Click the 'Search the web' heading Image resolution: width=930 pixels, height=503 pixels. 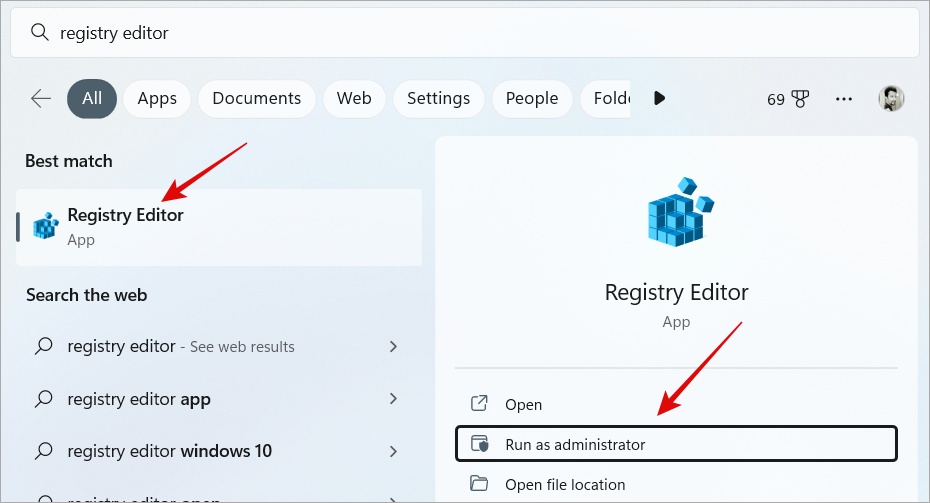pyautogui.click(x=87, y=295)
